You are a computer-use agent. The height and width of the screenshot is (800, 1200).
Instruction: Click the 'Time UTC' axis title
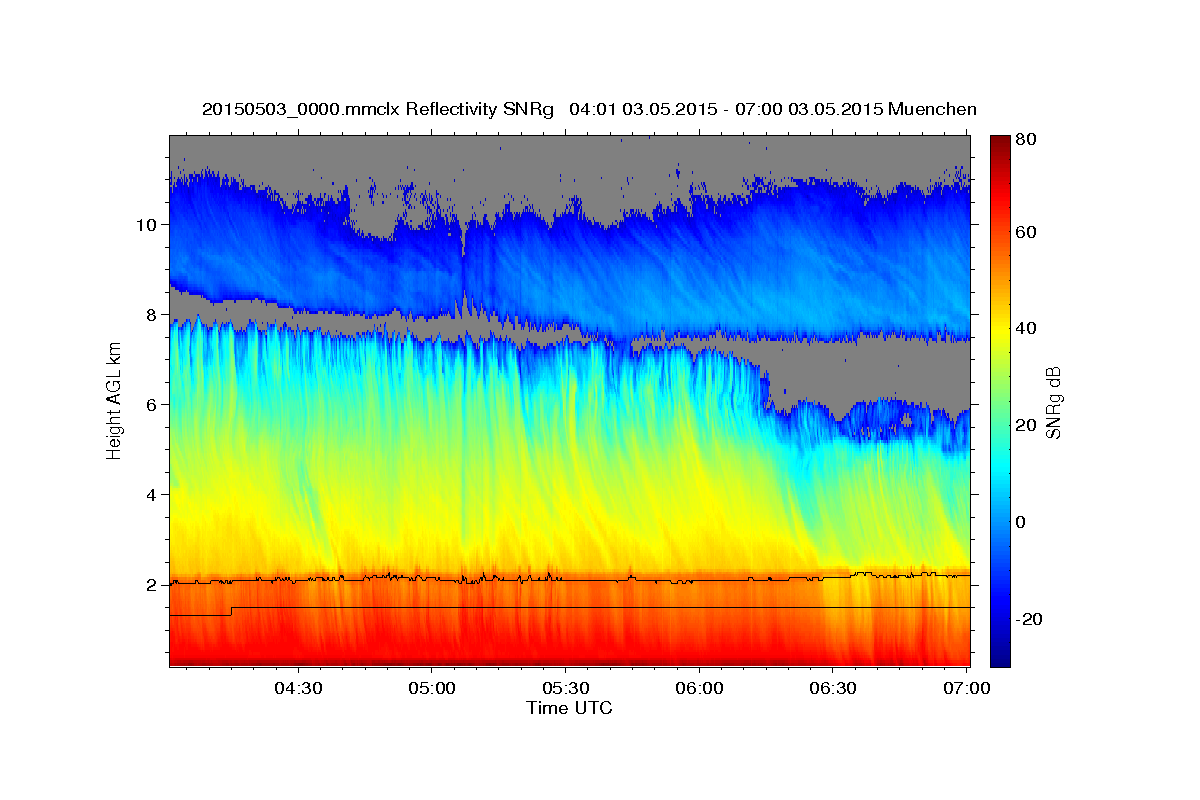[x=569, y=709]
